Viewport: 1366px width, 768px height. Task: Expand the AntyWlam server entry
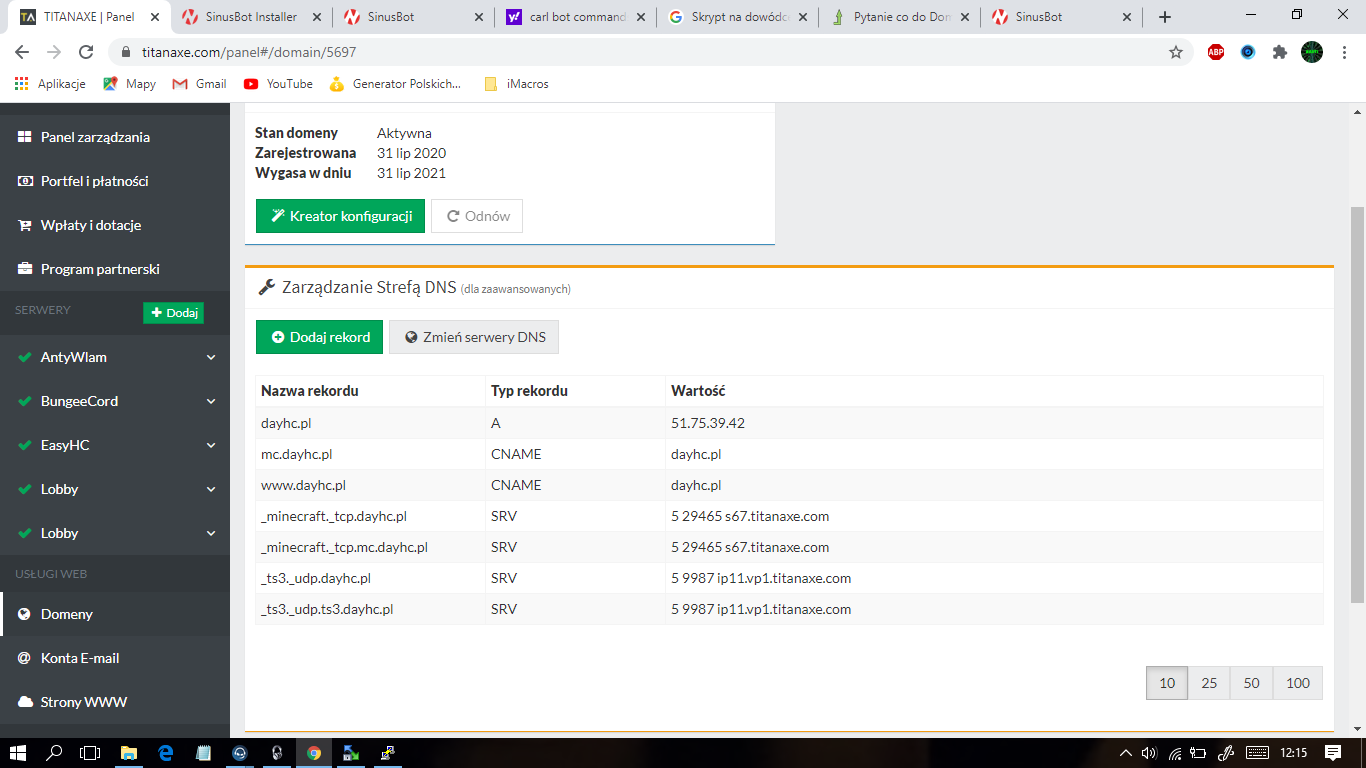coord(211,357)
